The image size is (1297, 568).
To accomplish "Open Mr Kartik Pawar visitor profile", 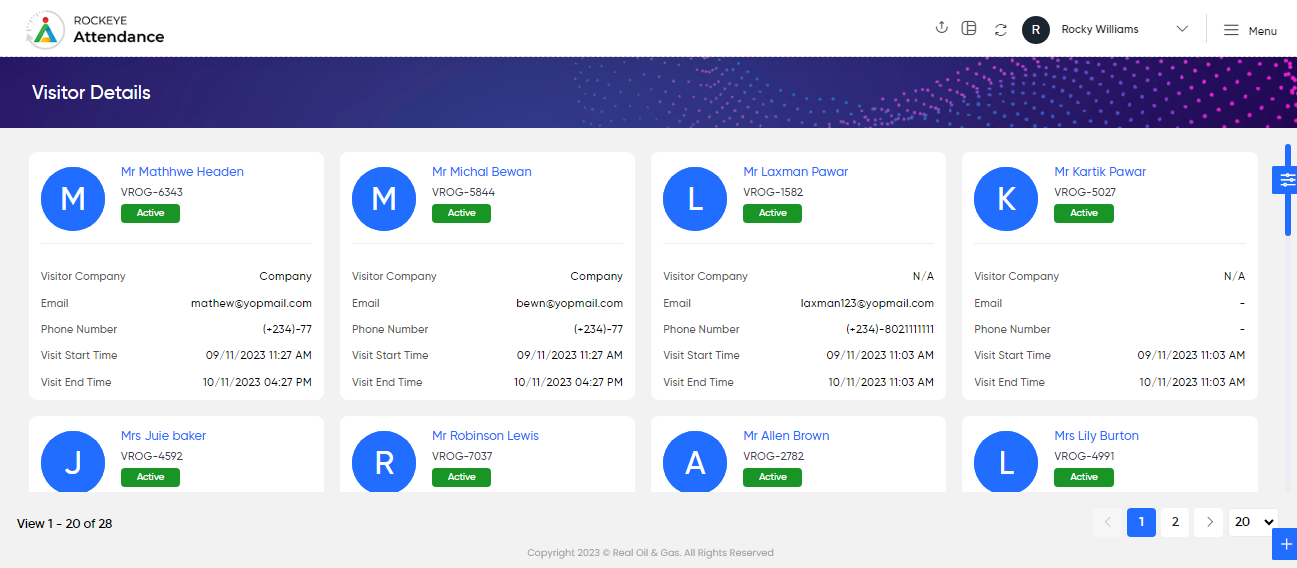I will tap(1100, 171).
